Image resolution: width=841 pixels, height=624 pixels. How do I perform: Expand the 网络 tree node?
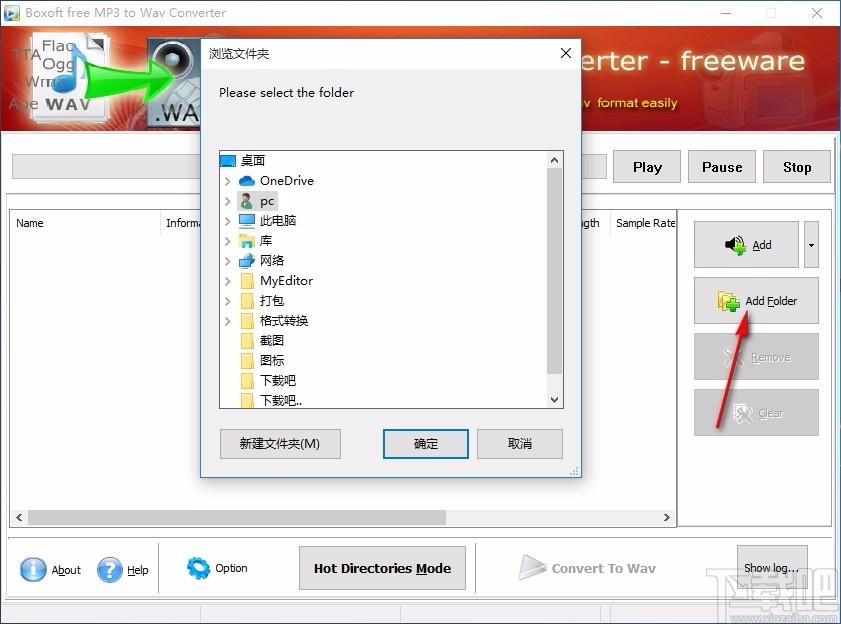click(227, 261)
